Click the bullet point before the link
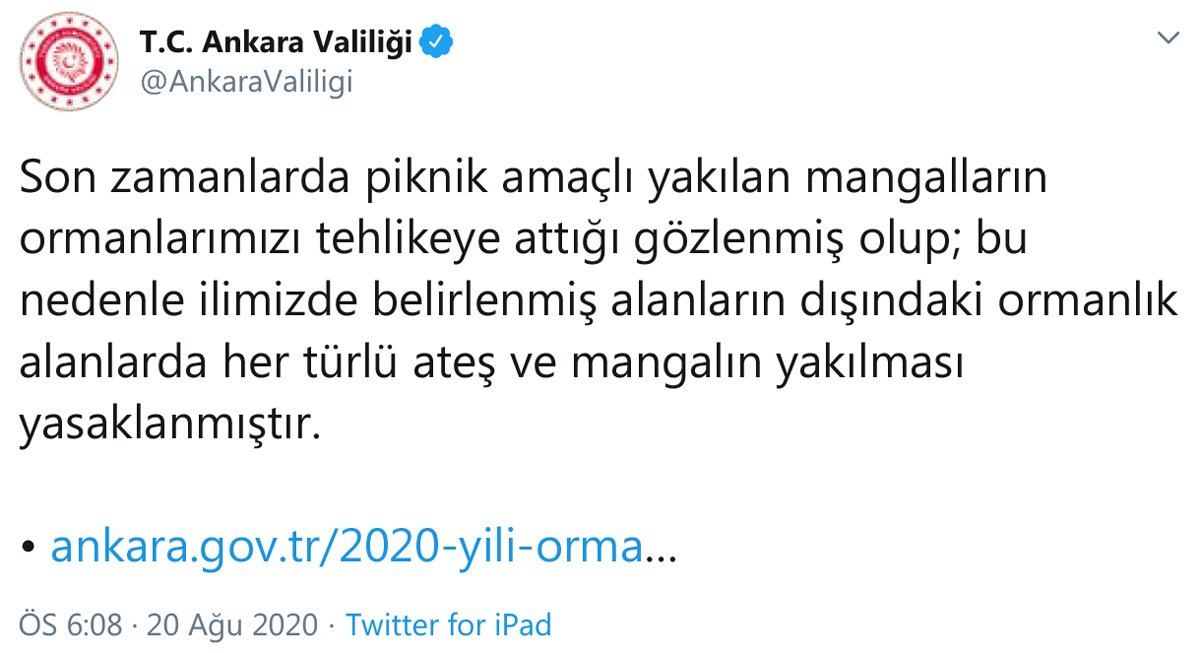This screenshot has width=1200, height=653. click(x=29, y=548)
